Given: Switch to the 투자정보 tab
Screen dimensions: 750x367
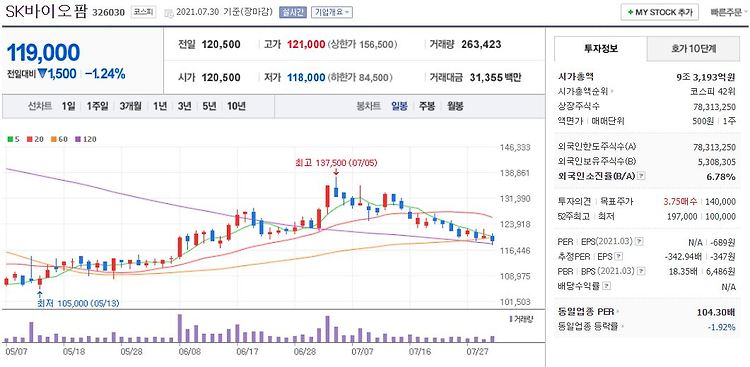Looking at the screenshot, I should coord(600,49).
